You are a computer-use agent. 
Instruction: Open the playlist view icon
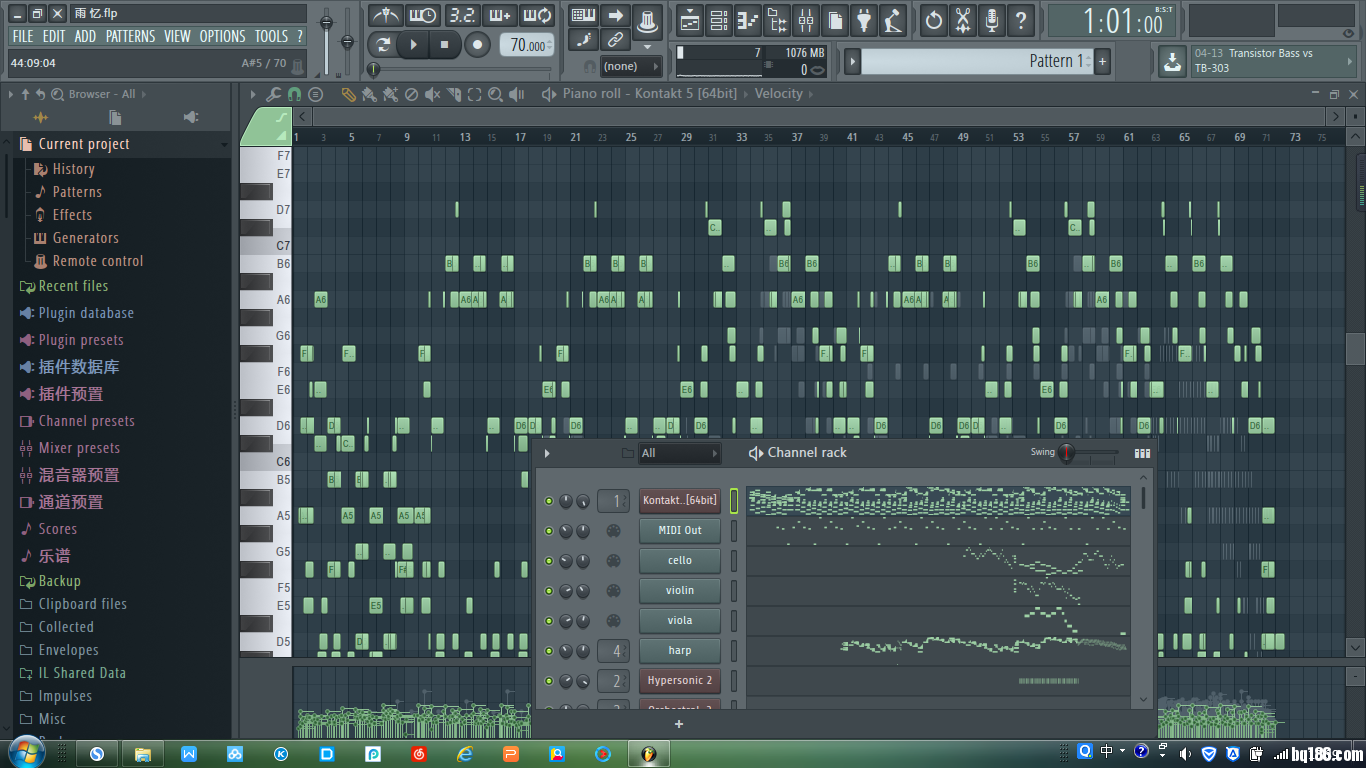(x=689, y=20)
